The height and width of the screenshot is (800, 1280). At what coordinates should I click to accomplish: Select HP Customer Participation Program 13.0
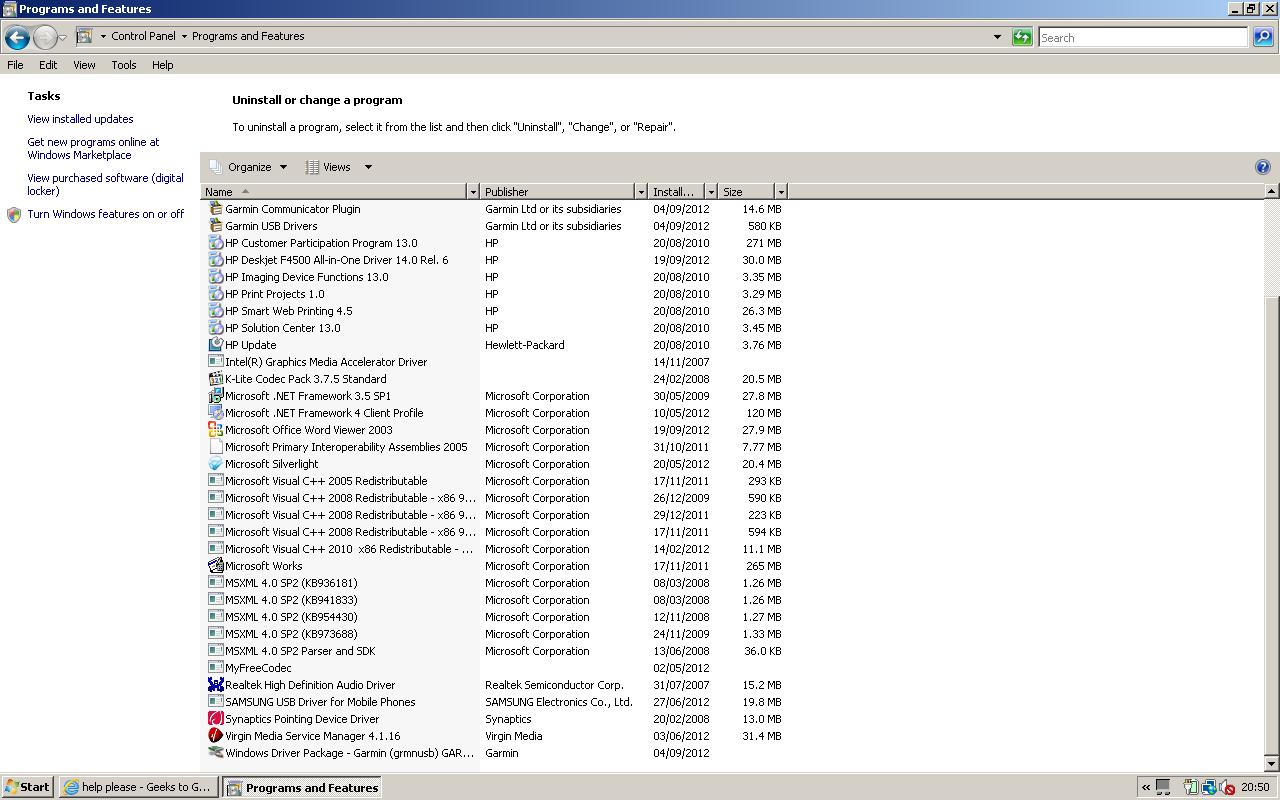coord(494,243)
